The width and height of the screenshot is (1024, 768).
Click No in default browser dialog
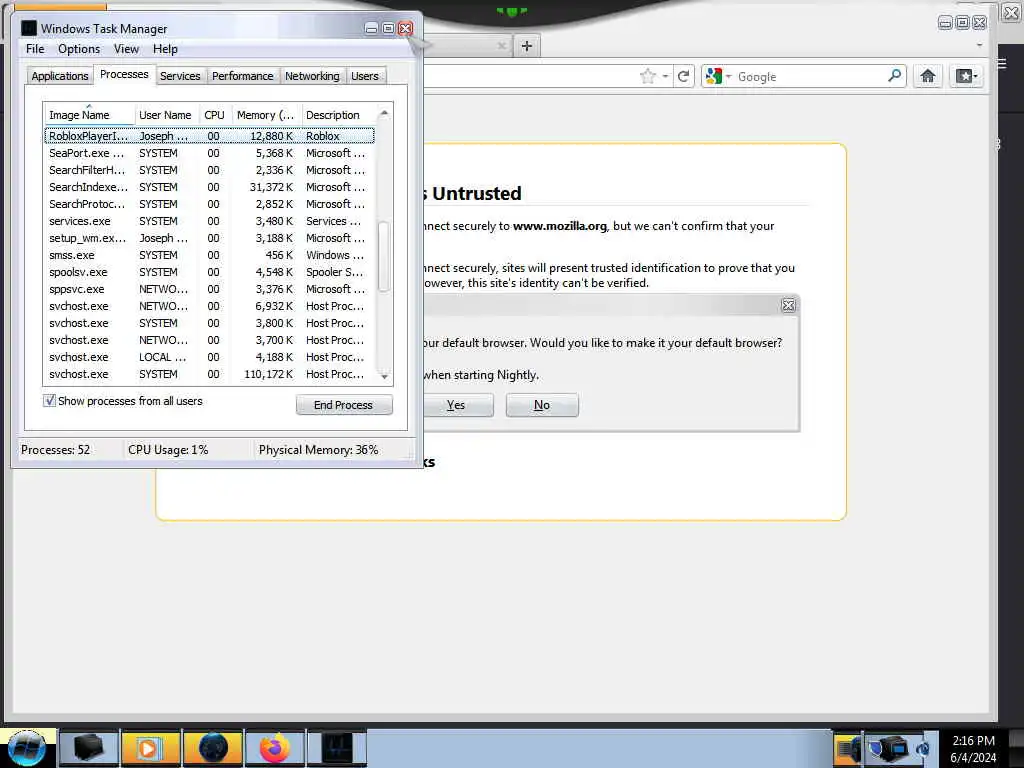542,405
